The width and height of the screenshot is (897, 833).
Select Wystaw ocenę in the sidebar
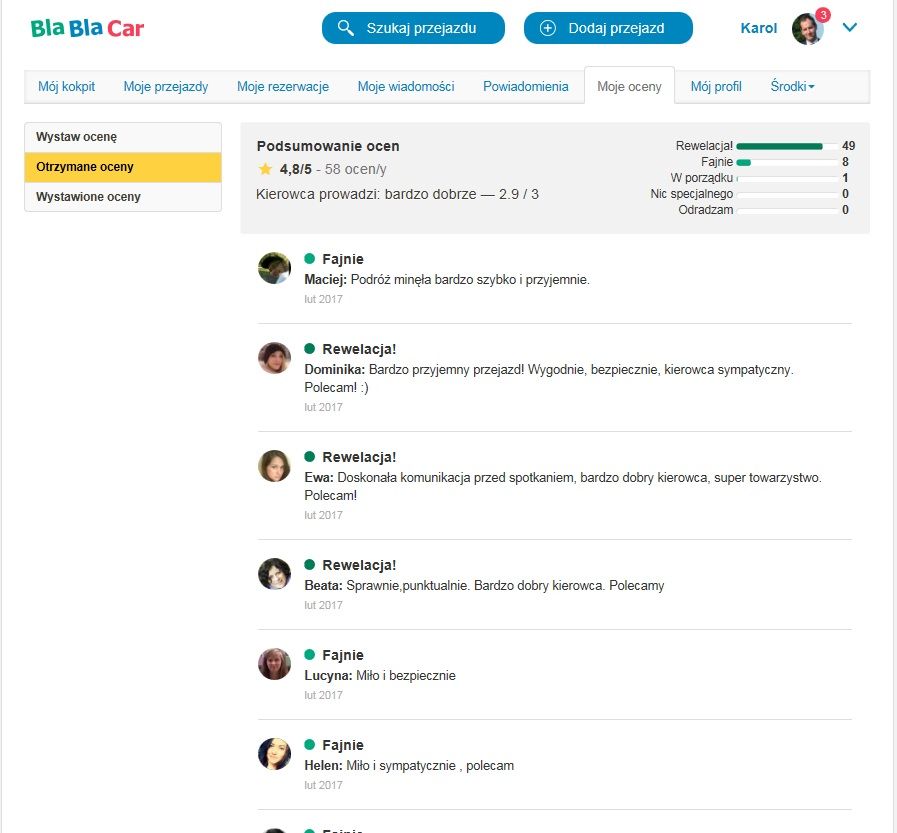tap(123, 137)
